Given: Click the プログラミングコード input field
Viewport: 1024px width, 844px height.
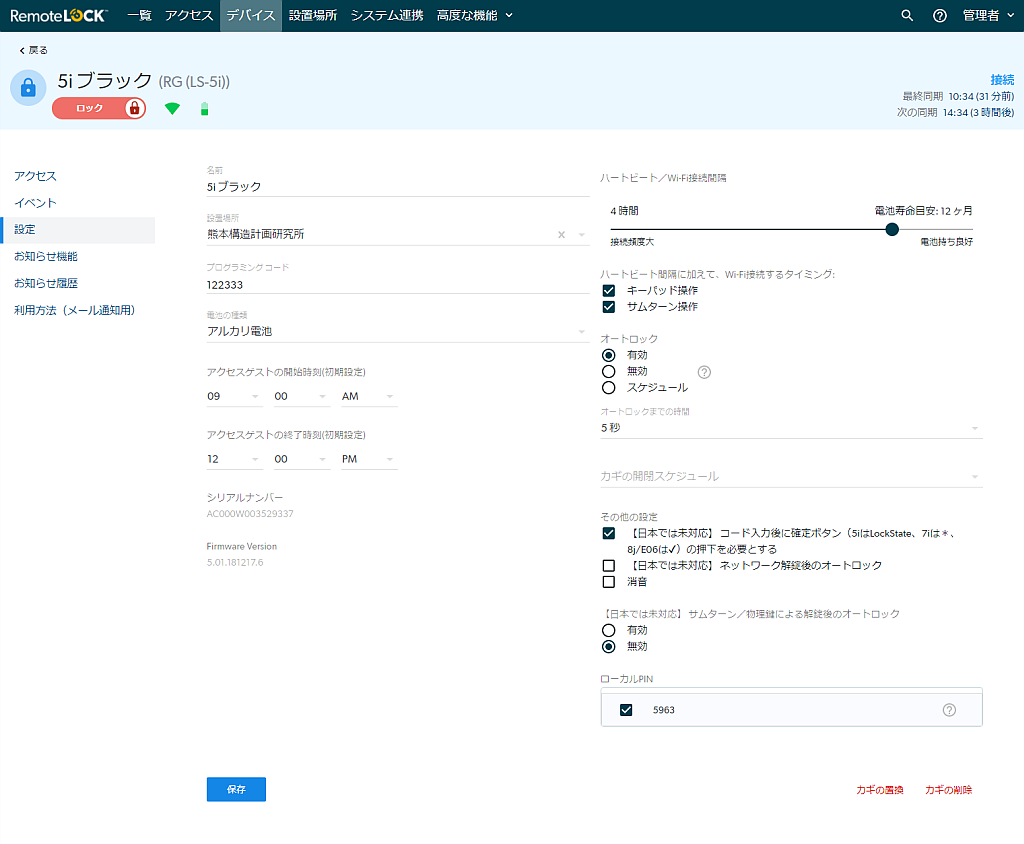Looking at the screenshot, I should tap(398, 285).
